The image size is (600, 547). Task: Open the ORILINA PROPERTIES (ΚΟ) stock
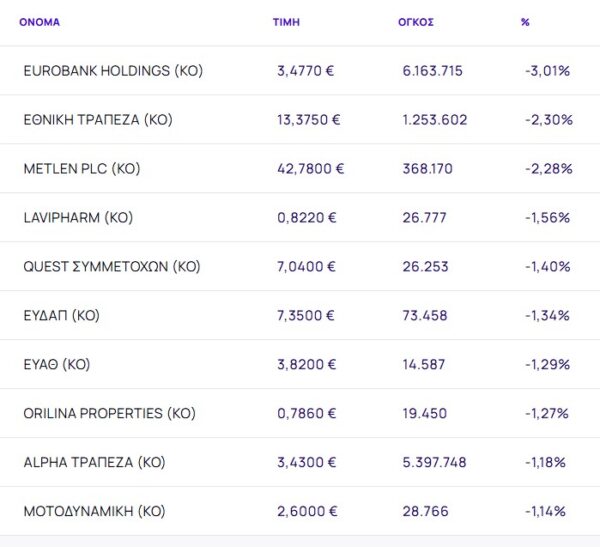pyautogui.click(x=109, y=414)
